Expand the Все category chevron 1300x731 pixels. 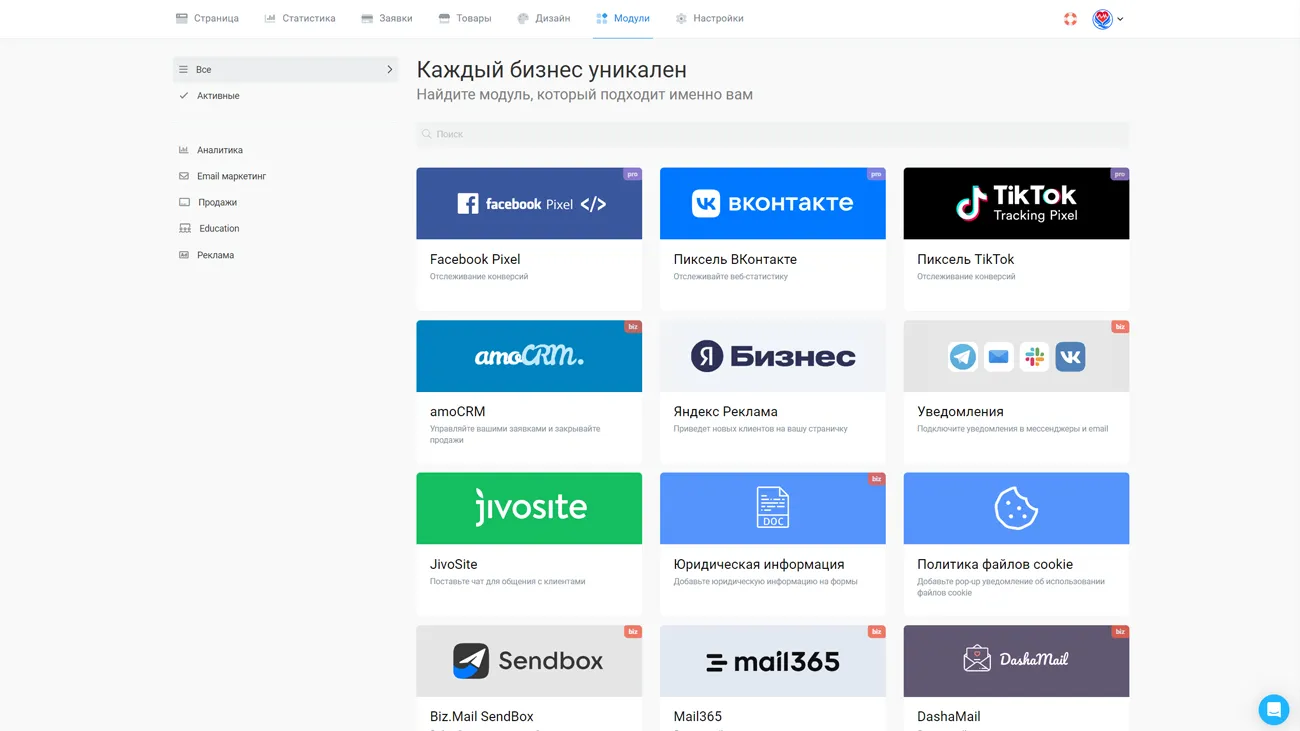tap(389, 70)
